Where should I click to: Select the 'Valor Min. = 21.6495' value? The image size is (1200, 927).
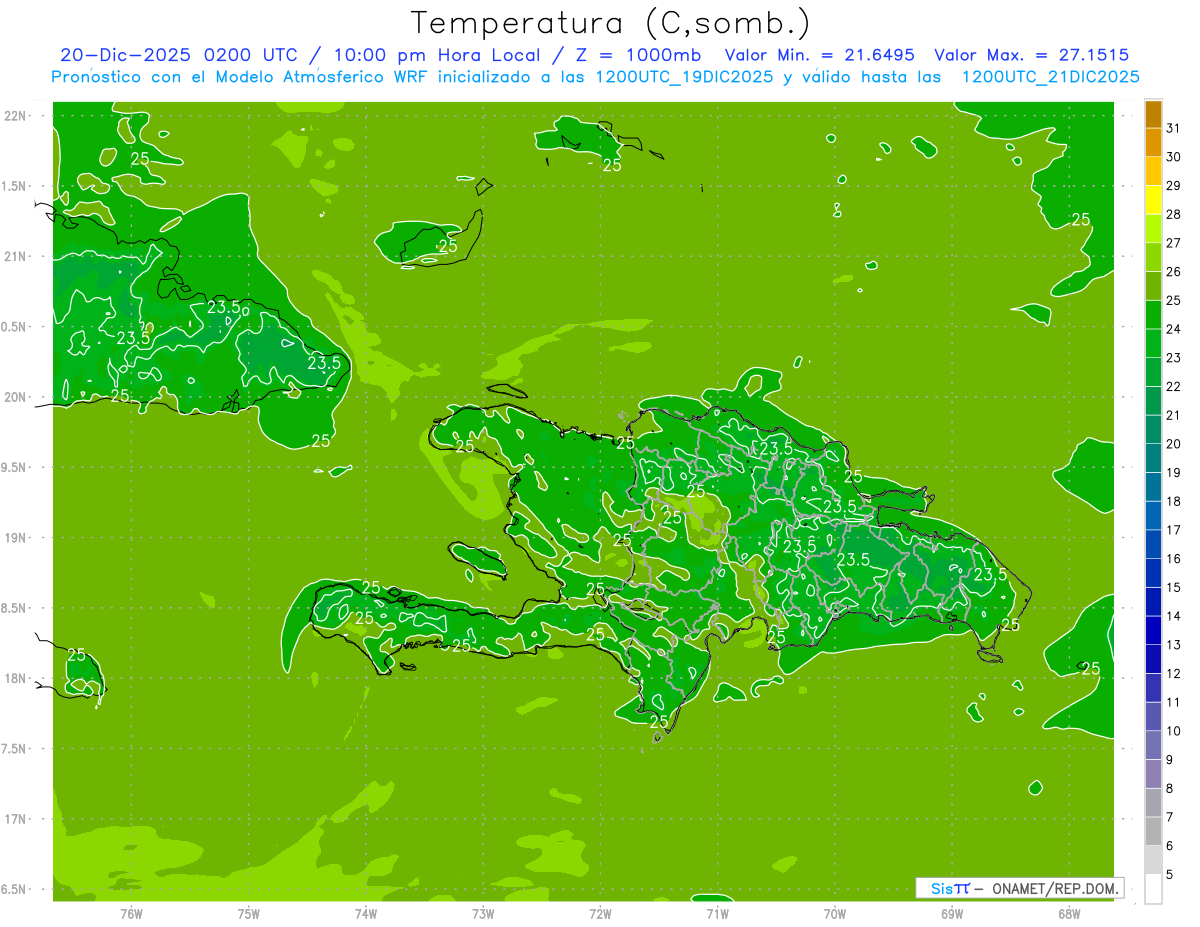819,55
